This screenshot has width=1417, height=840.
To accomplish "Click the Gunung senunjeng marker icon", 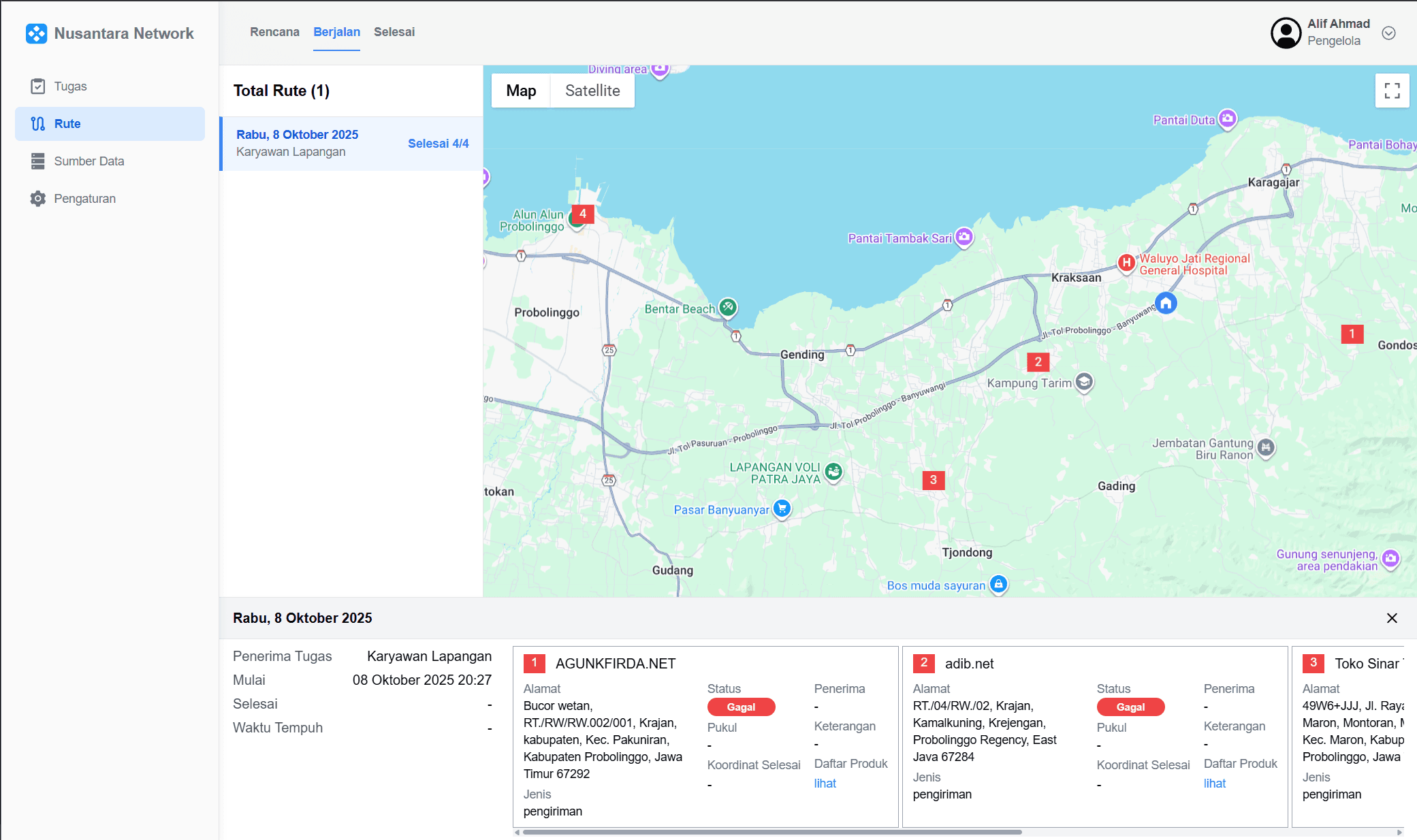I will 1390,559.
